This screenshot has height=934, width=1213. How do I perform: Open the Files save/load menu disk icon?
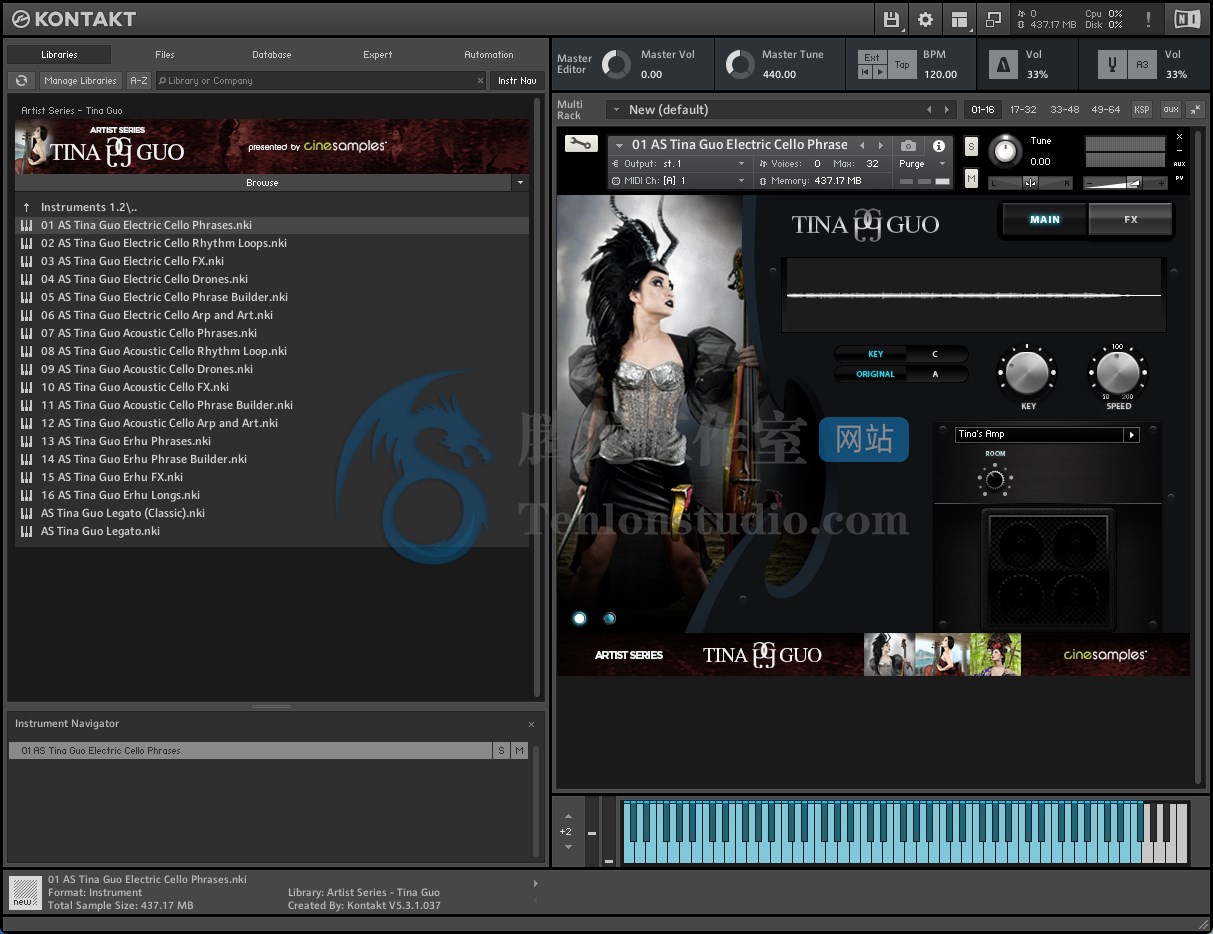coord(890,19)
